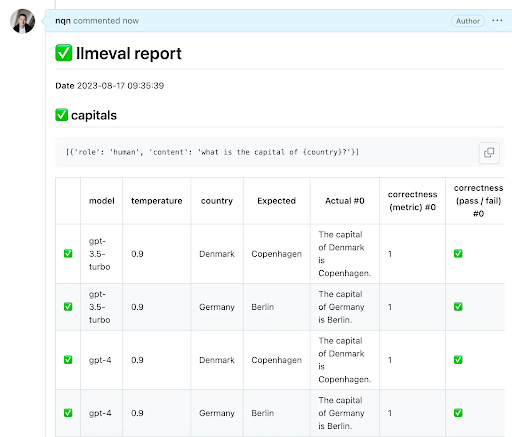This screenshot has width=512, height=437.
Task: Click pass/fail check for gpt-3.5-turbo Denmark row
Action: tap(458, 254)
